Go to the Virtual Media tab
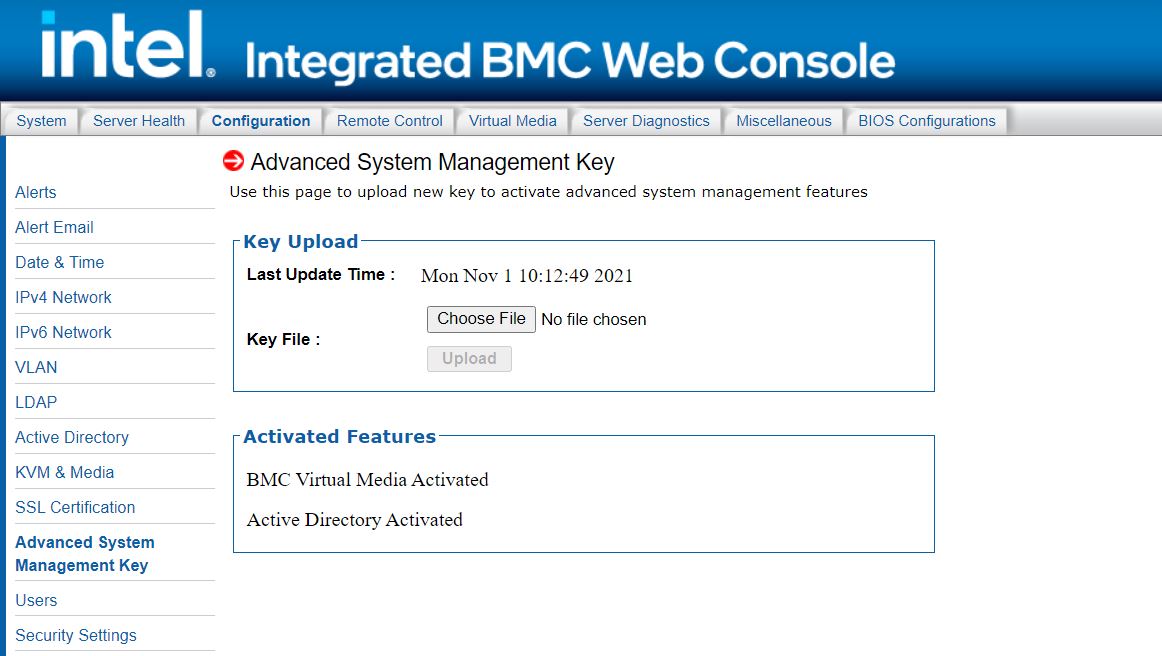Viewport: 1162px width, 656px height. (x=512, y=121)
